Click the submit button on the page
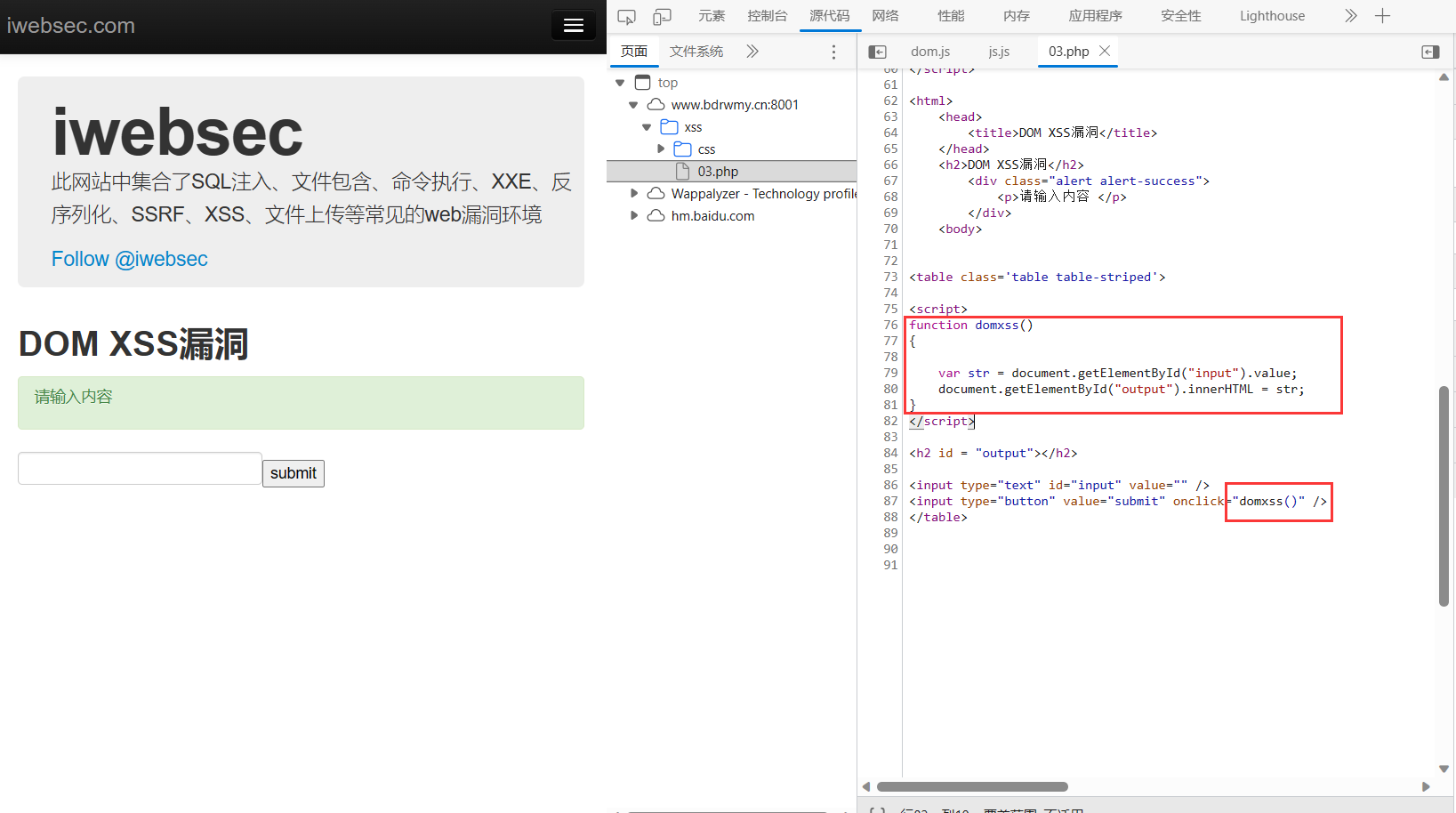This screenshot has height=813, width=1456. 294,473
